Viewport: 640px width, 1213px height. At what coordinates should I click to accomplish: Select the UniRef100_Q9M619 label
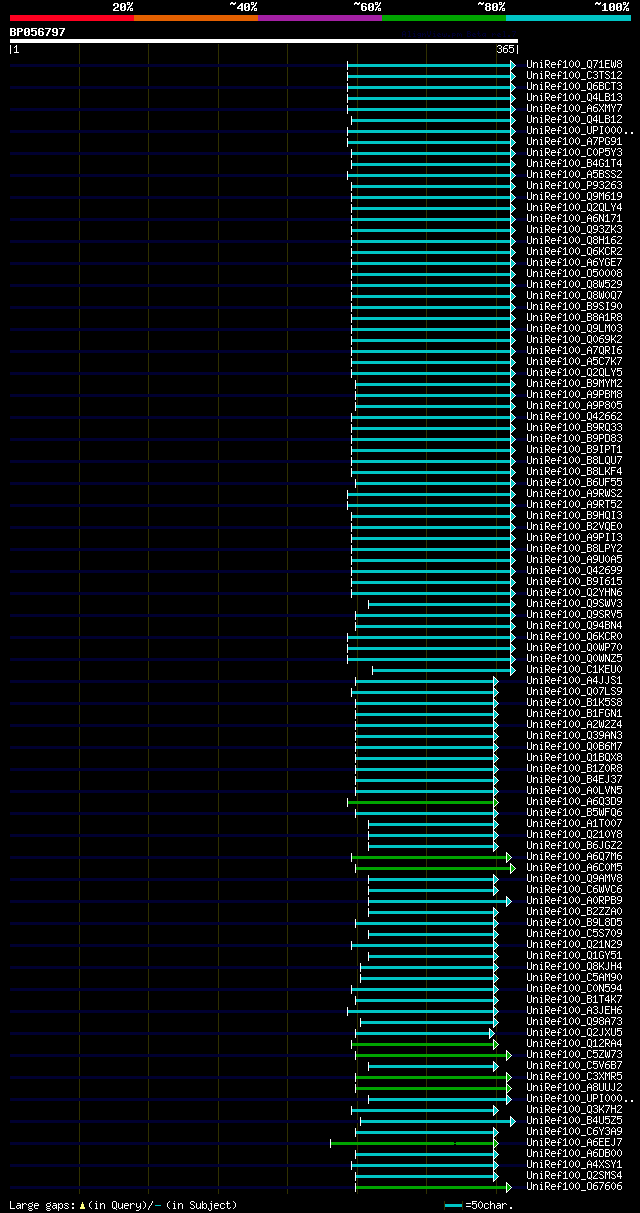574,196
